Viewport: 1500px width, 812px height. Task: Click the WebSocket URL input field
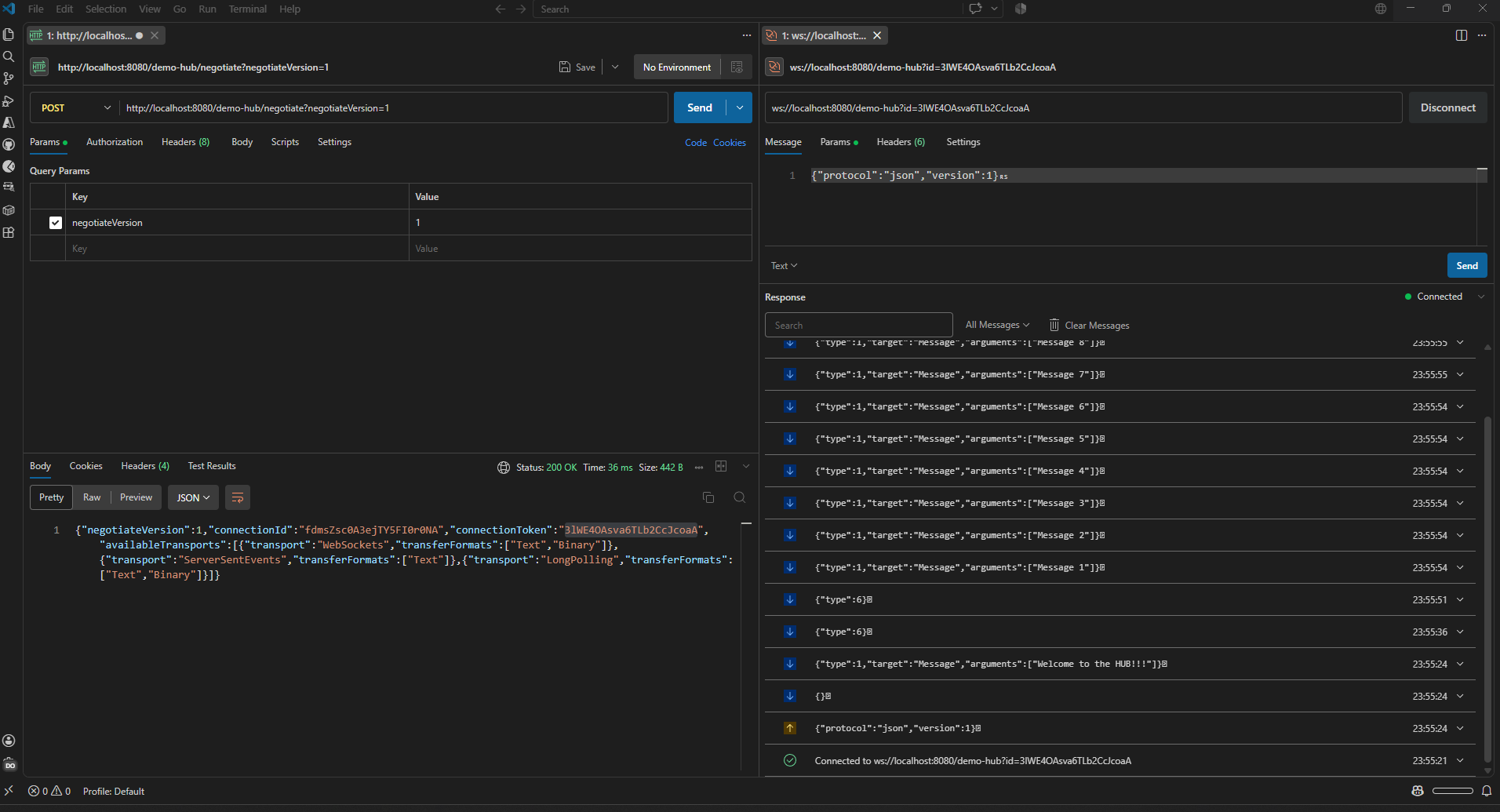pyautogui.click(x=1083, y=107)
